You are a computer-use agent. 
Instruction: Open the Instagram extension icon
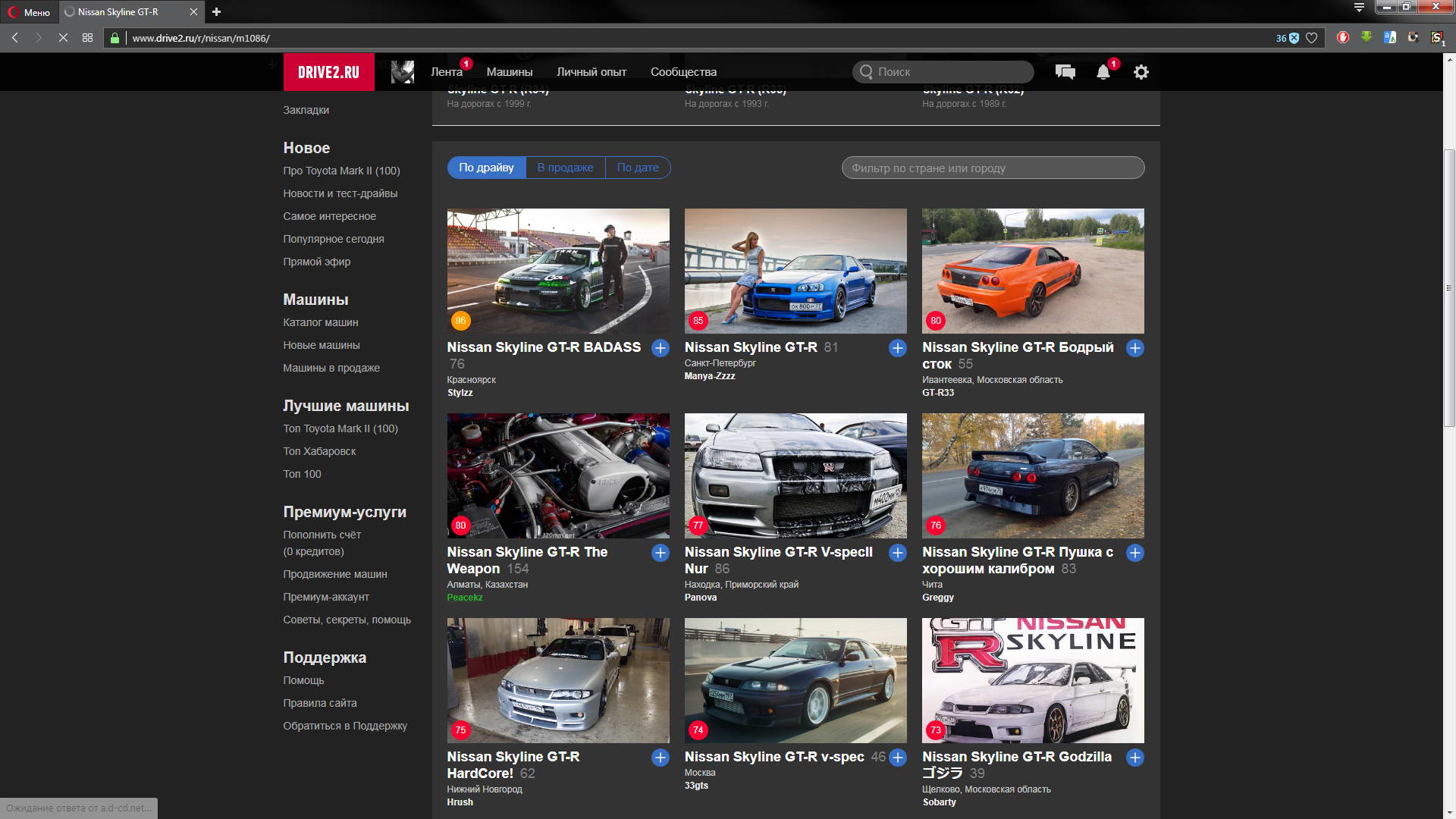(x=1413, y=37)
